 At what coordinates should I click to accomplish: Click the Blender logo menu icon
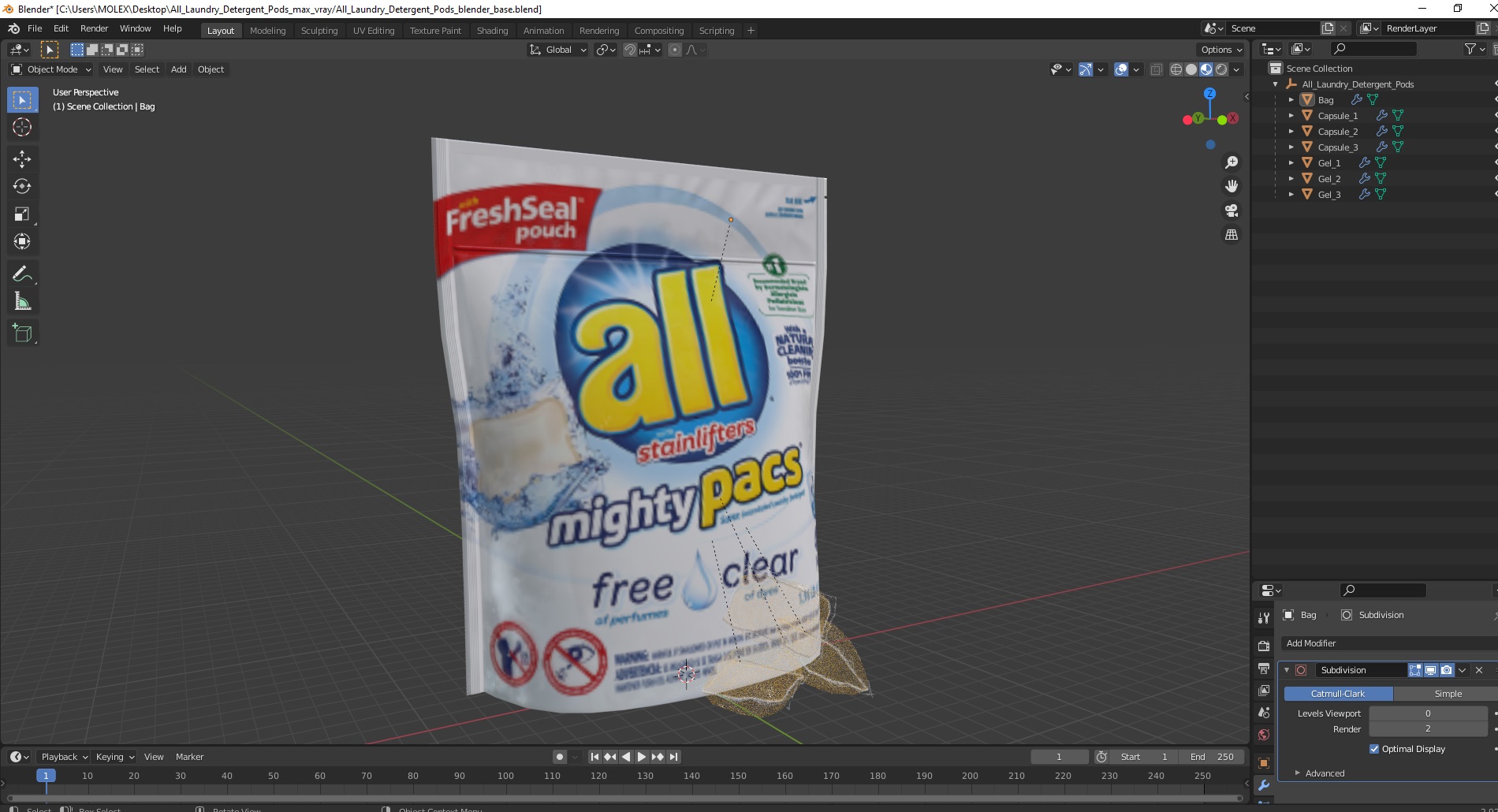(x=13, y=28)
